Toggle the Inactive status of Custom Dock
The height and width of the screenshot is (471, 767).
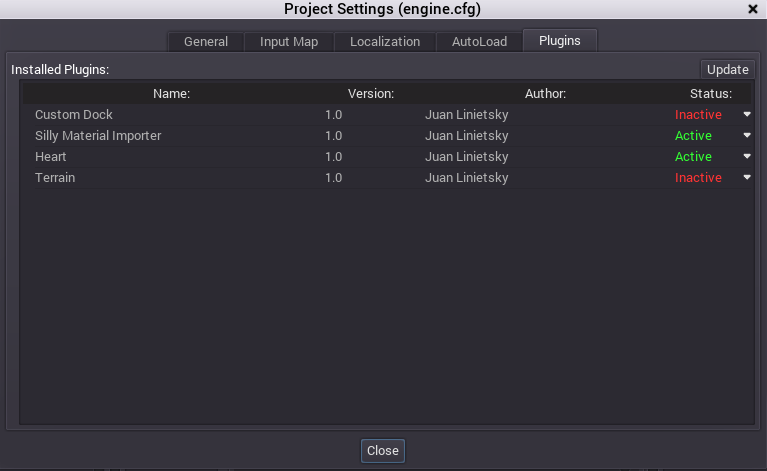pos(698,115)
